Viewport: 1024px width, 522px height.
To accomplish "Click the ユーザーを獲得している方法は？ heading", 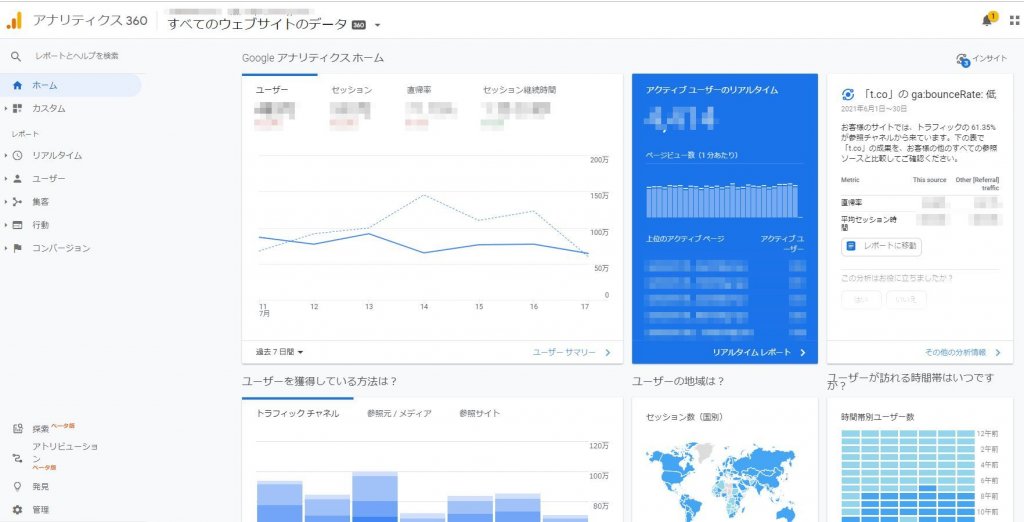I will pyautogui.click(x=320, y=382).
